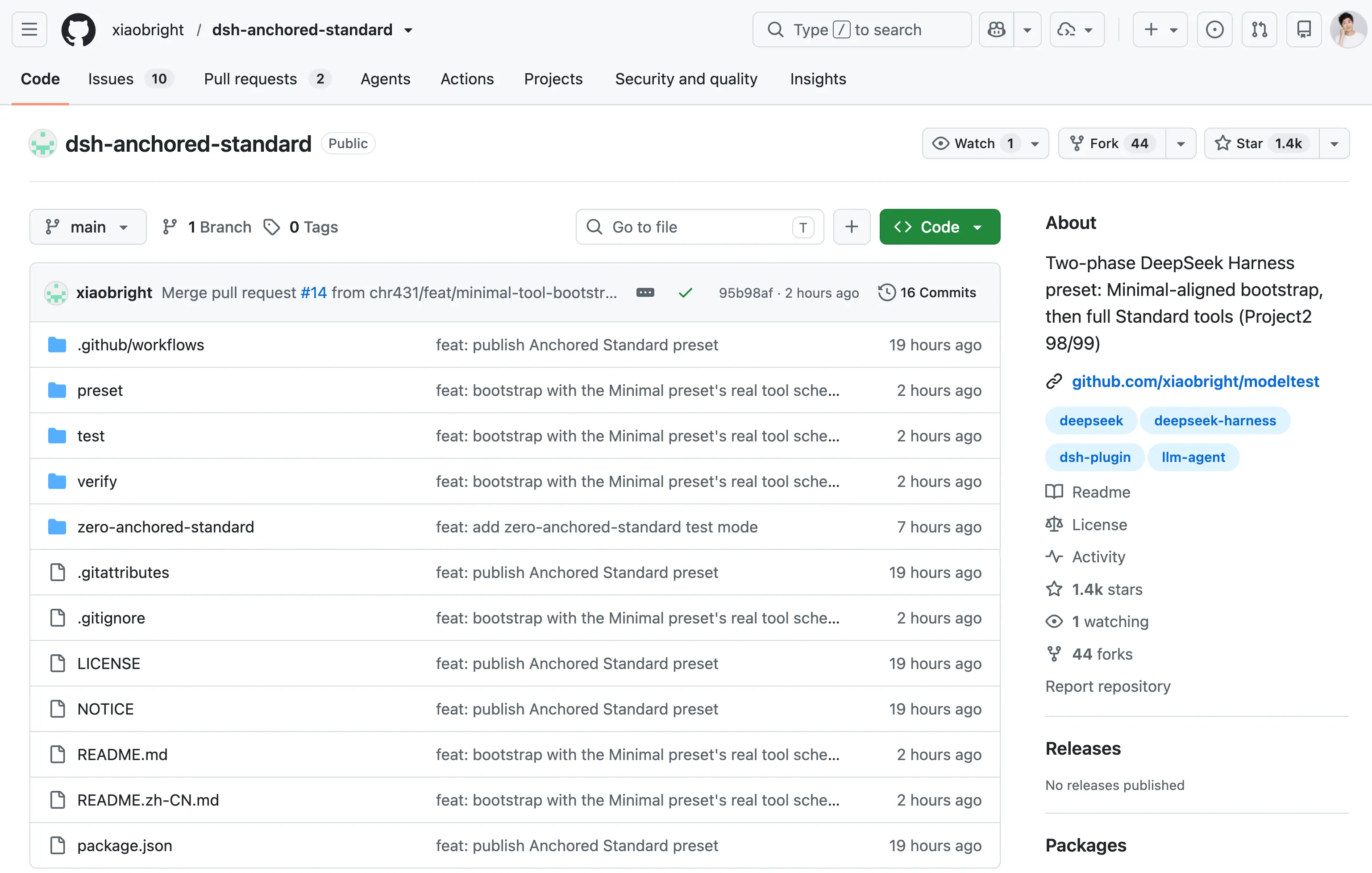The height and width of the screenshot is (873, 1372).
Task: Go to the GitHub homepage logo
Action: coord(79,29)
